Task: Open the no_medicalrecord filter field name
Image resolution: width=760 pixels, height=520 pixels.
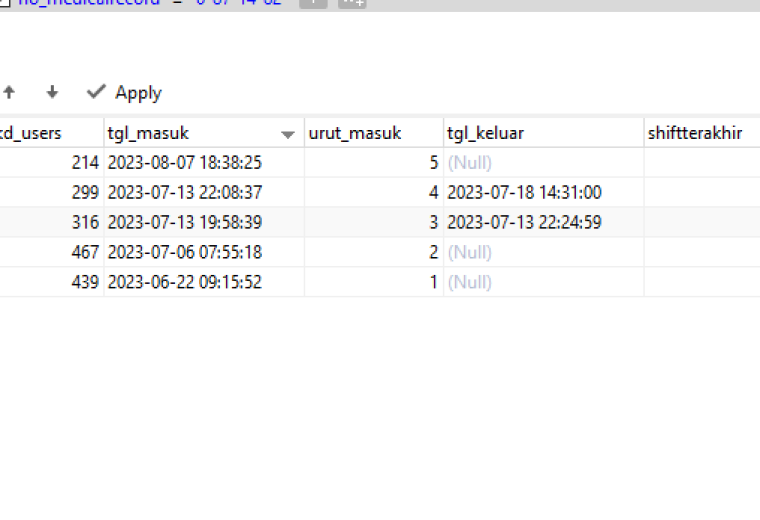Action: point(89,2)
